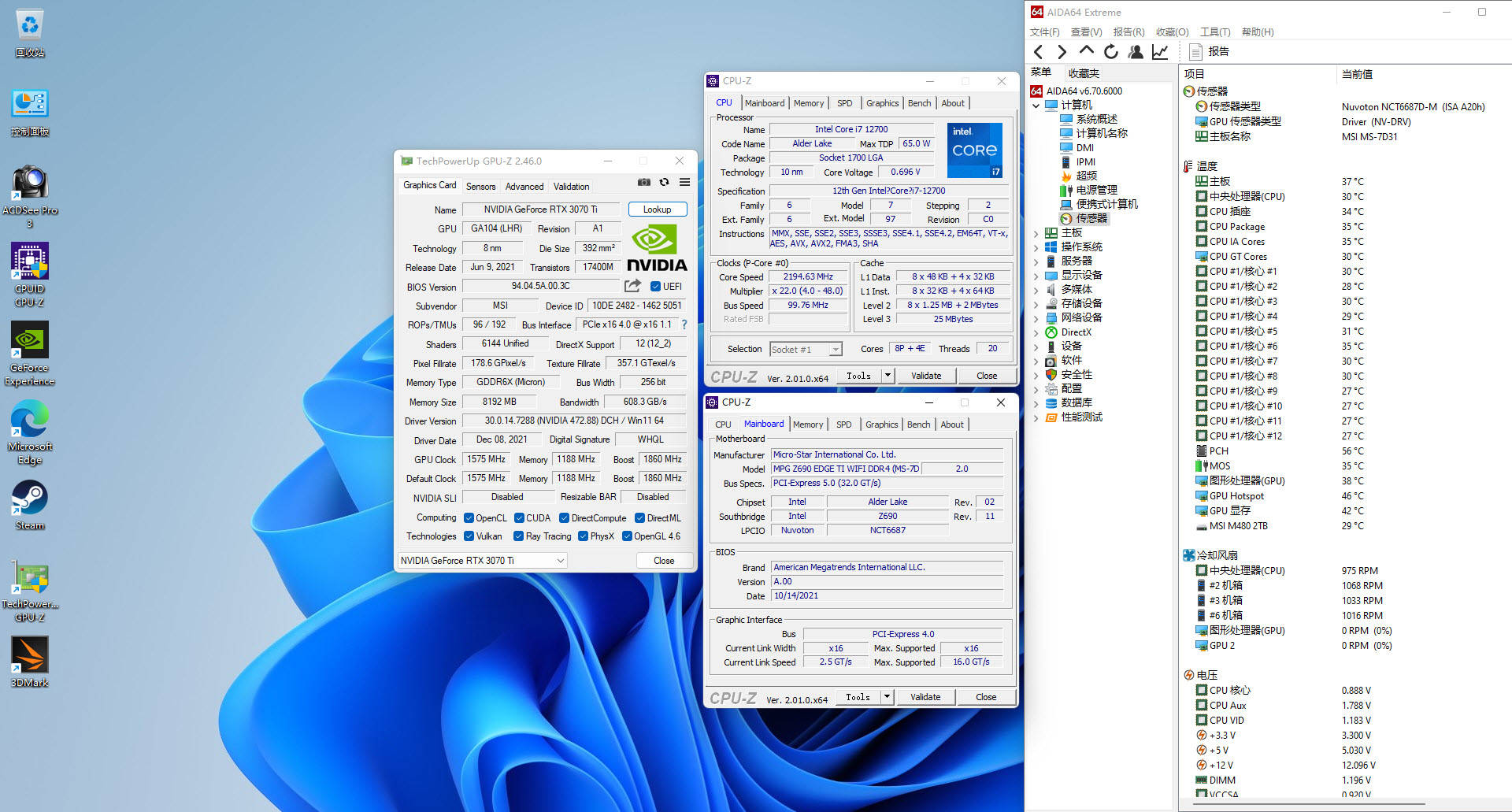
Task: Toggle the UEFI checkbox in GPU-Z
Action: (x=655, y=286)
